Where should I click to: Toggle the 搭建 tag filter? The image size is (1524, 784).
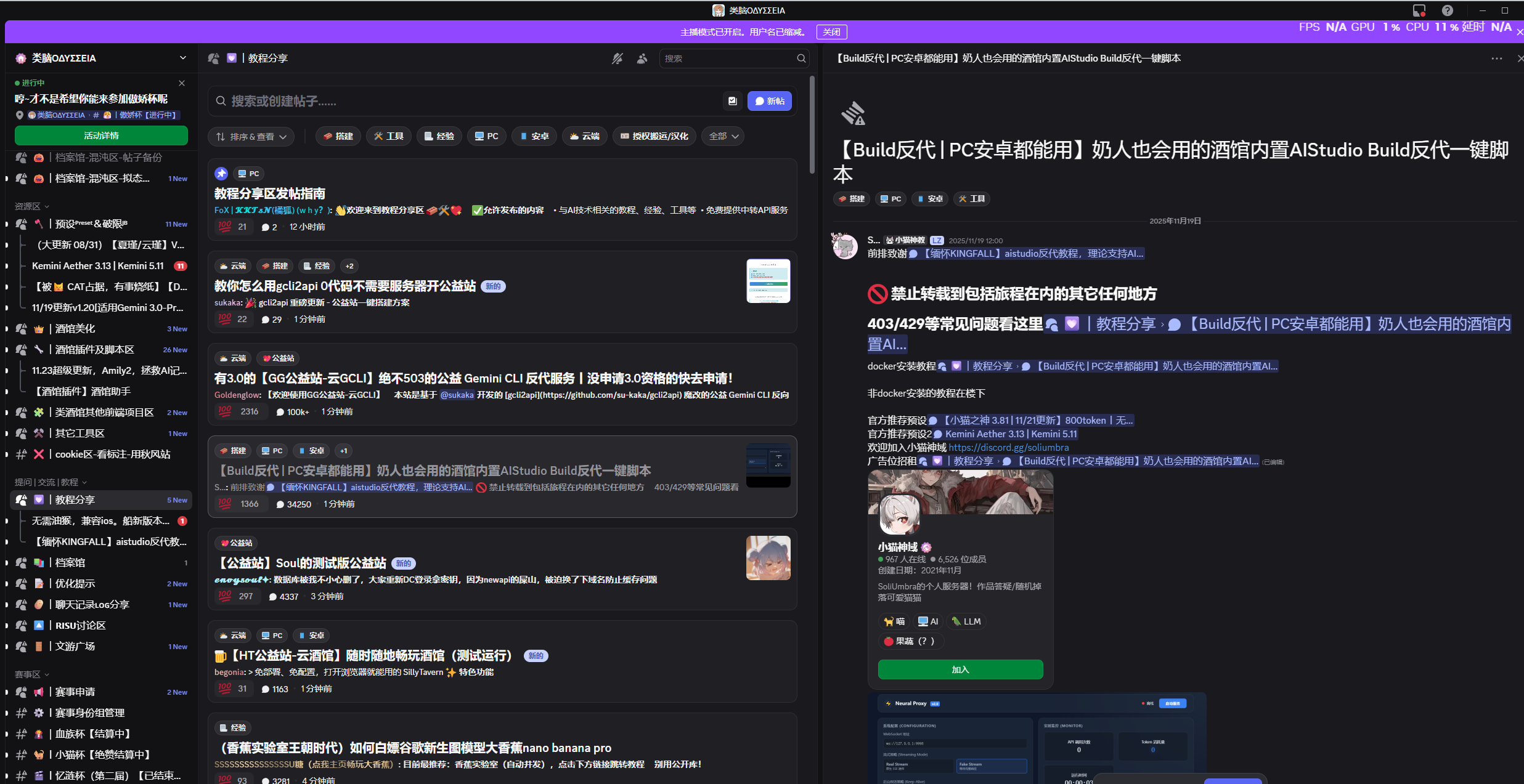[338, 136]
